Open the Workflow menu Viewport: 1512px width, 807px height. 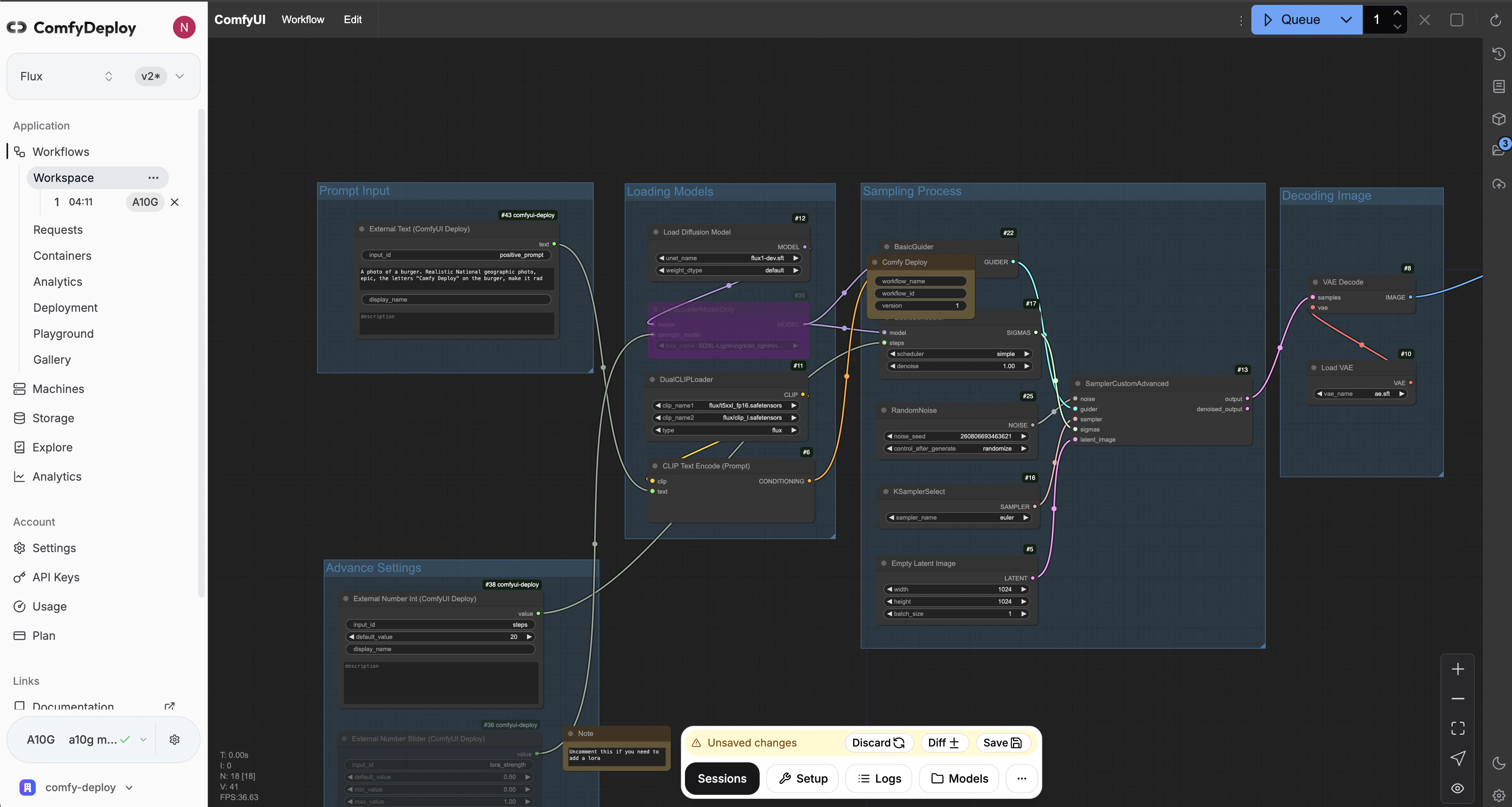pos(302,19)
